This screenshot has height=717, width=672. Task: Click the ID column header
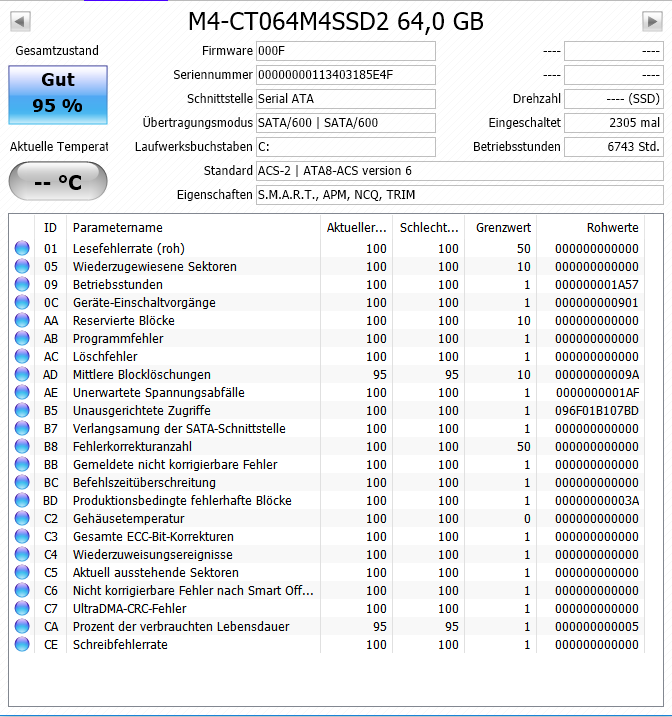(x=50, y=228)
